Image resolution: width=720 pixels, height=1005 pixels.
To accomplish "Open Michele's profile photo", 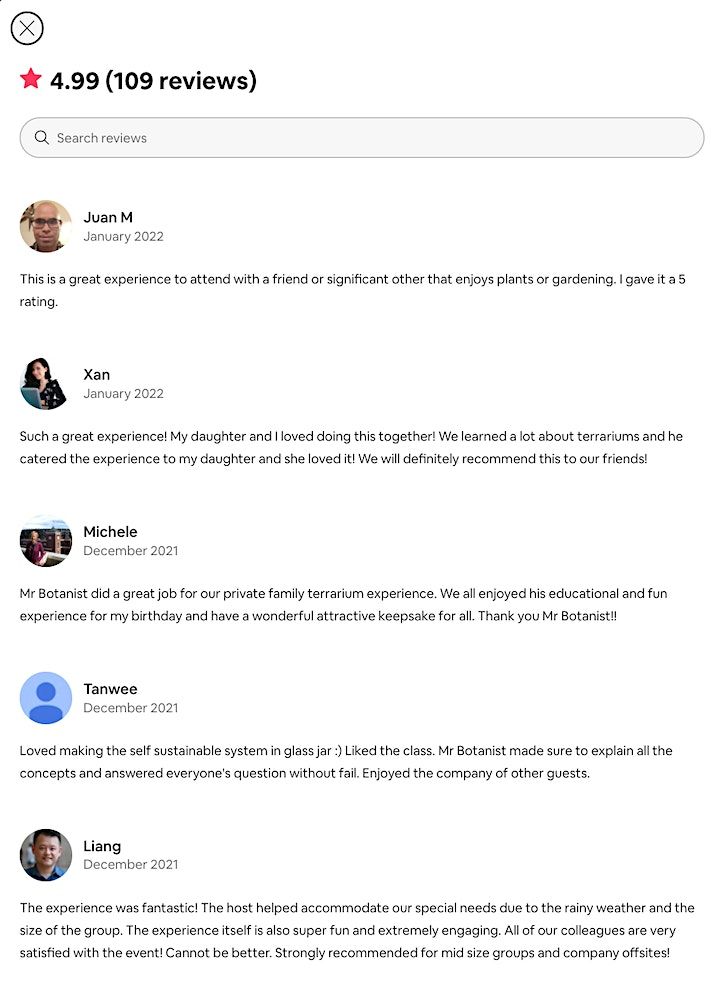I will 45,540.
